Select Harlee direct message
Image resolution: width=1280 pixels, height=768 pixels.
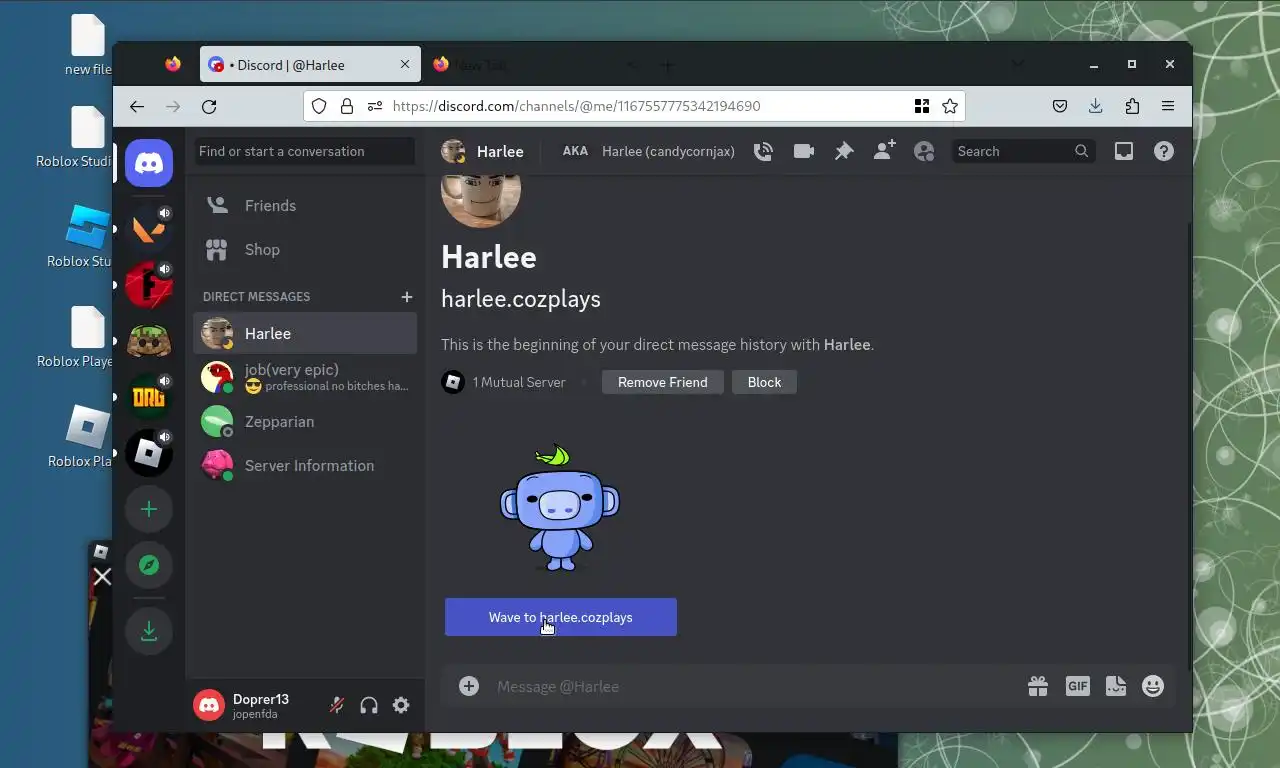point(305,333)
